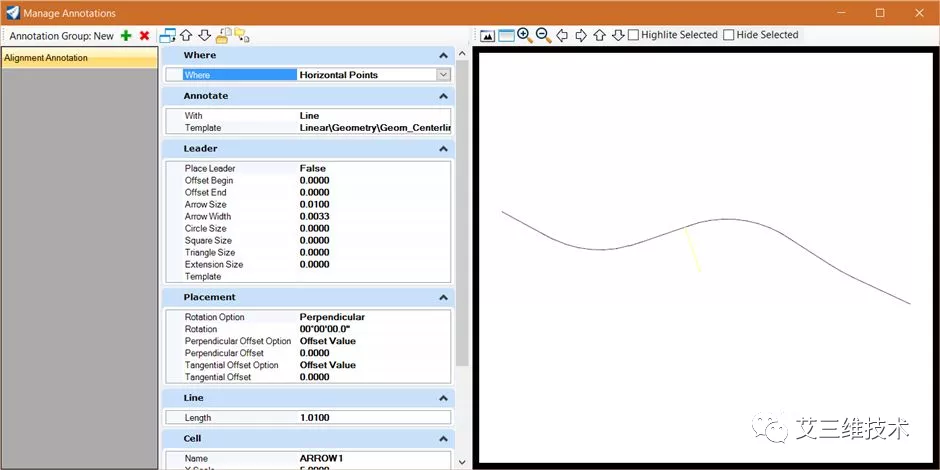Delete annotation group with red X icon

pyautogui.click(x=144, y=36)
